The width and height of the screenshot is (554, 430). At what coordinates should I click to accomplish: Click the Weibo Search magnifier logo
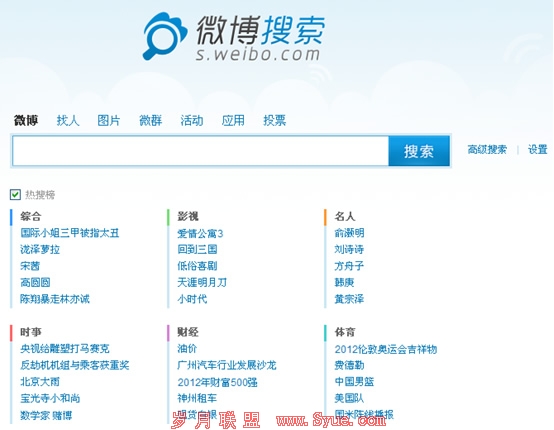(165, 36)
